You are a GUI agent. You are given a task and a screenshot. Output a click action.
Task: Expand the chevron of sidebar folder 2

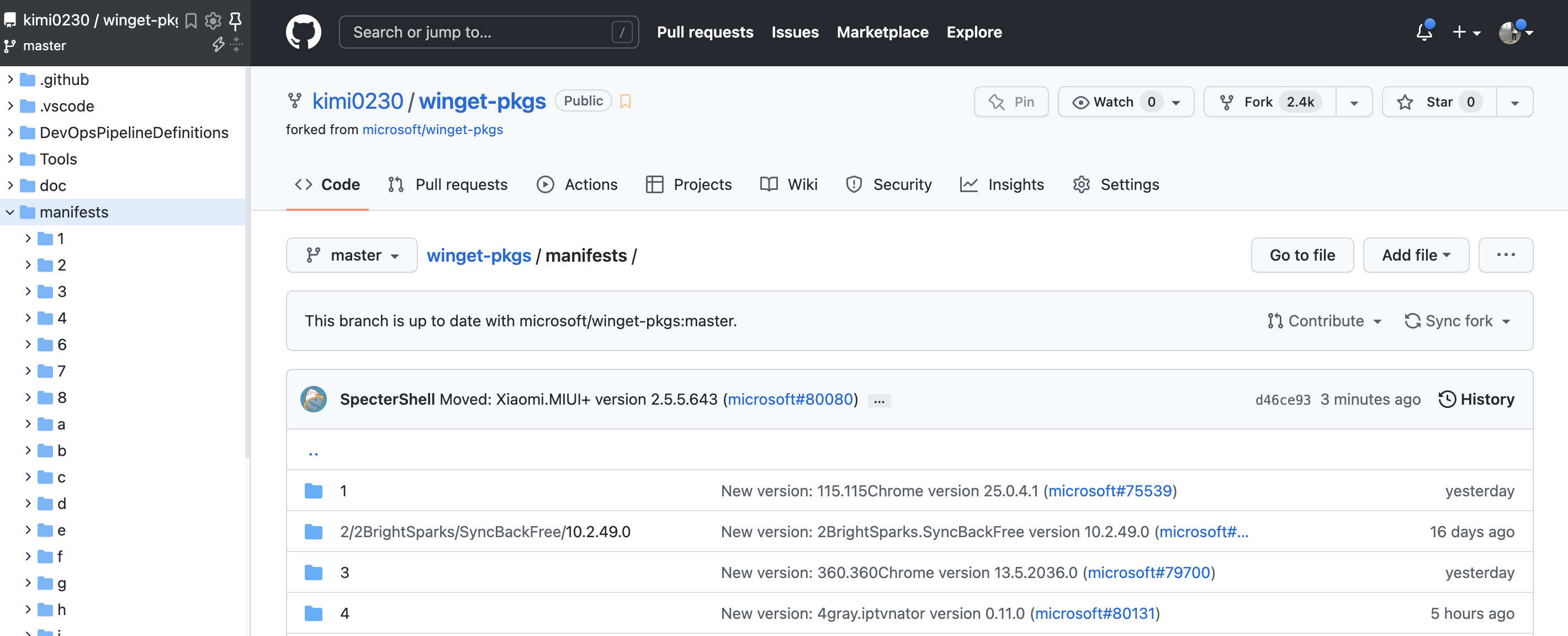[28, 265]
